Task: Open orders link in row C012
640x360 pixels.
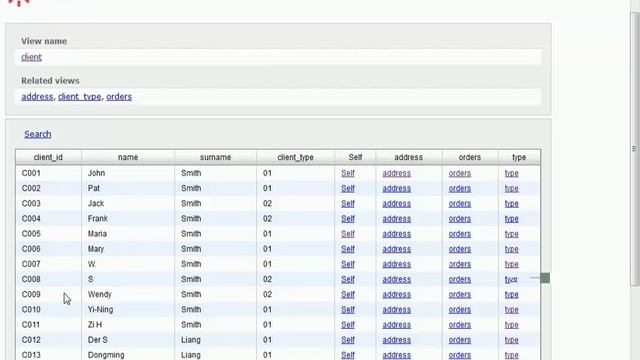Action: [460, 340]
